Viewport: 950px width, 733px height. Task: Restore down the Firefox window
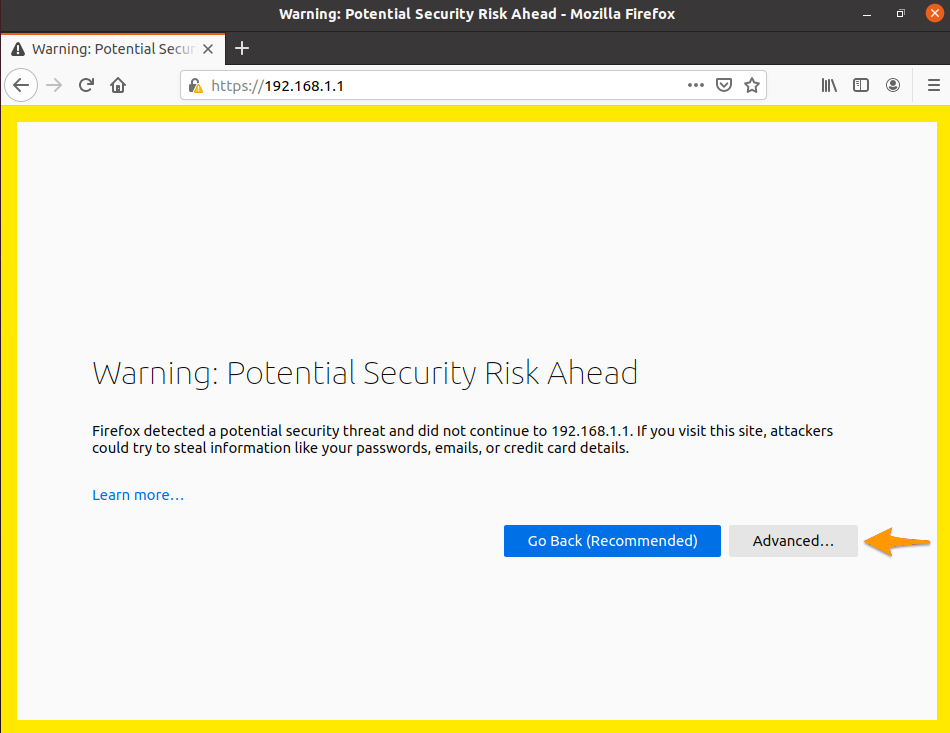point(900,14)
